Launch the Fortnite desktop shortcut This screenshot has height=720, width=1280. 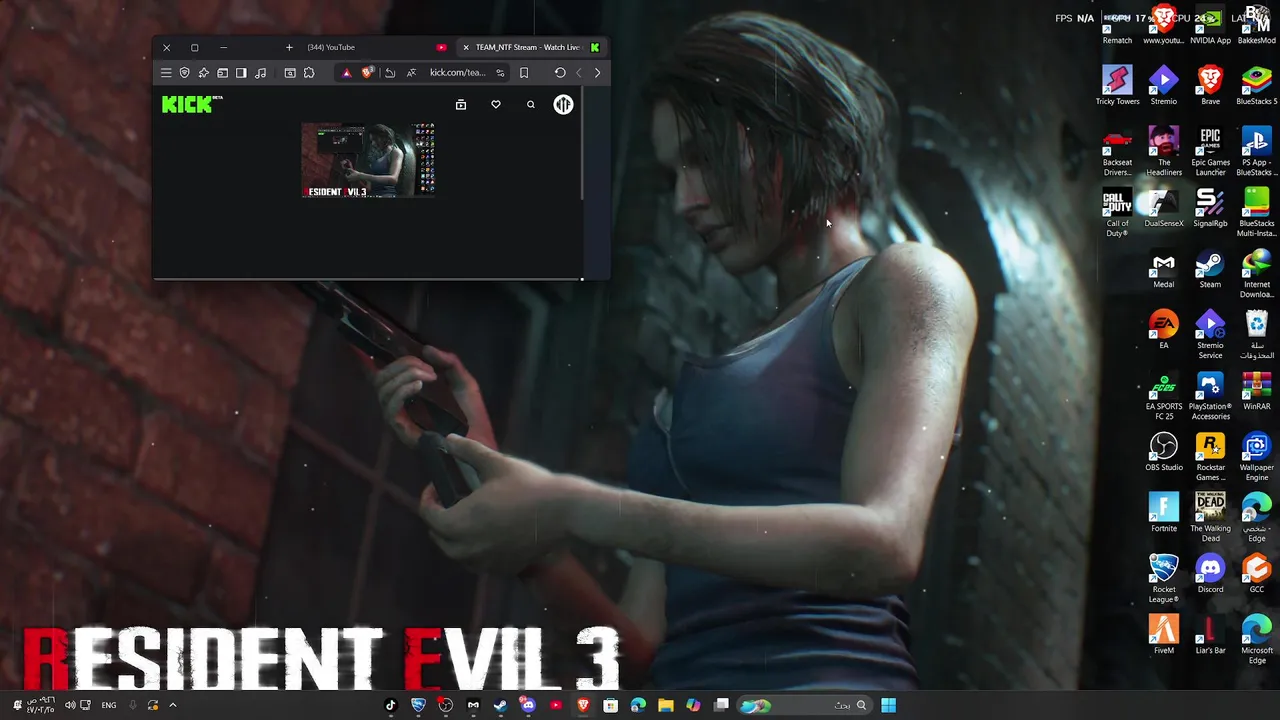pos(1164,514)
